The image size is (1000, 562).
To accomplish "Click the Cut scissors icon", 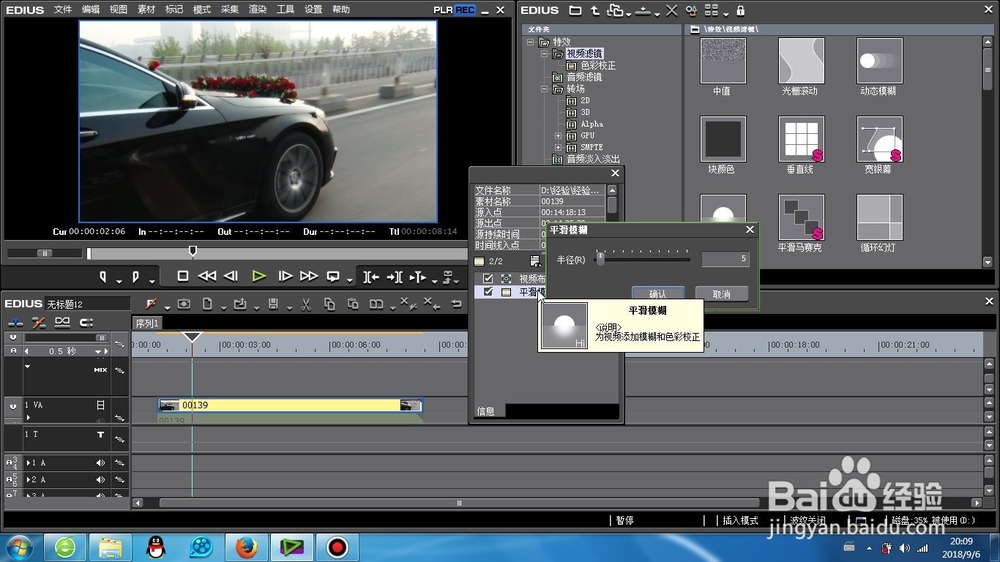I will [x=306, y=304].
